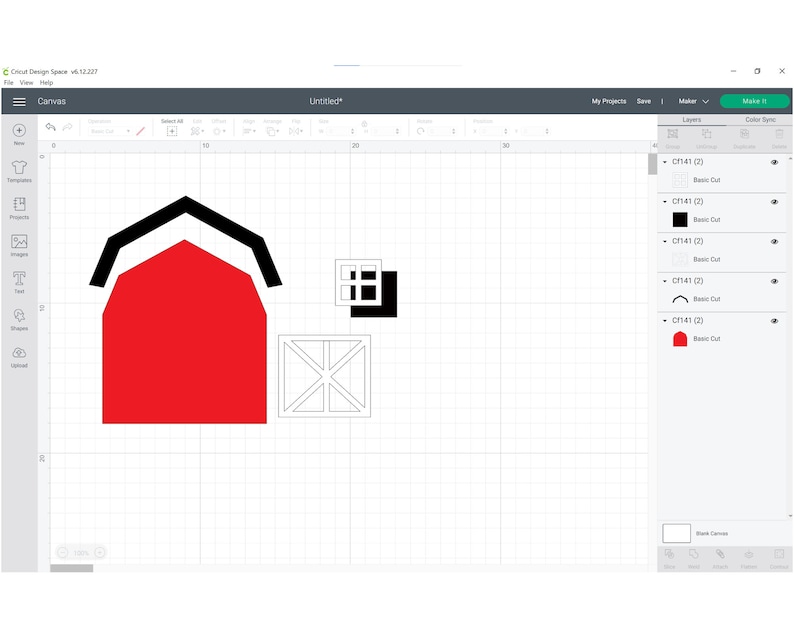
Task: Open the Arrange dropdown
Action: coord(272,131)
